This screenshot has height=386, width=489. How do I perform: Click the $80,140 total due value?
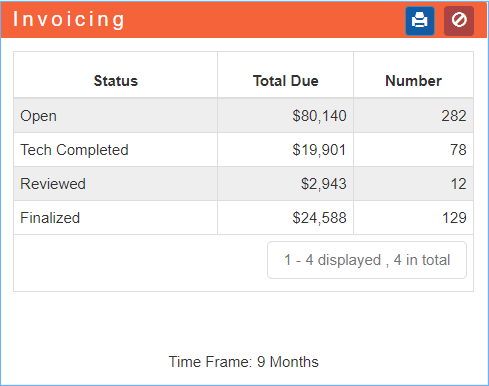(319, 116)
